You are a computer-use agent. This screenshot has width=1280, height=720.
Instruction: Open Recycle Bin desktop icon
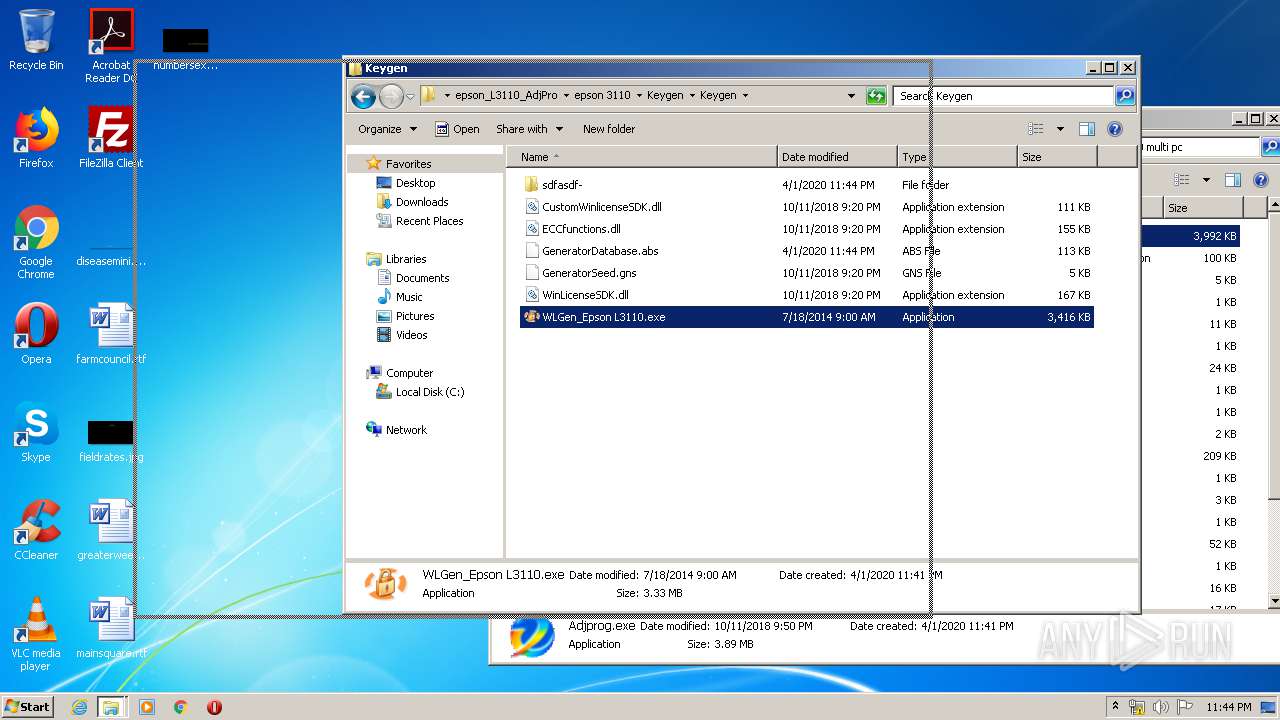tap(36, 40)
